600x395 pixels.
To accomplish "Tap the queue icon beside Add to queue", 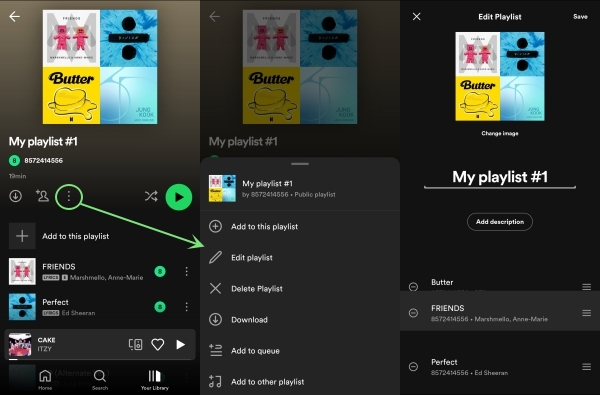I will click(215, 350).
